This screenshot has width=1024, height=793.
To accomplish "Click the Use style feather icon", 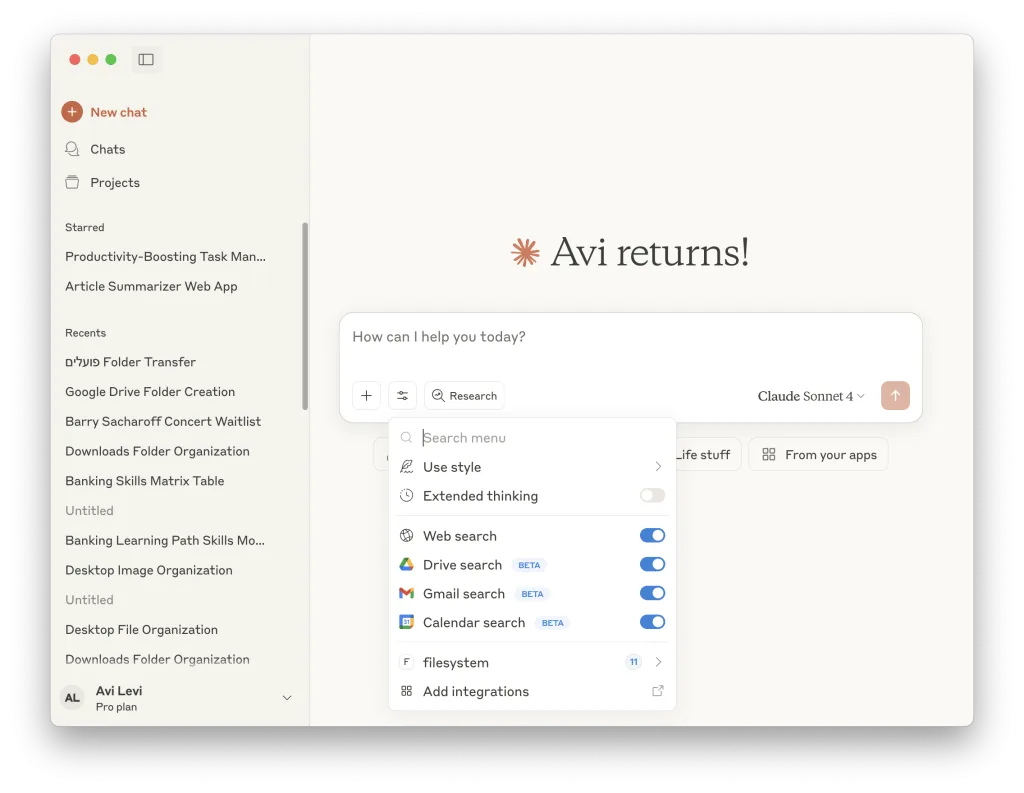I will click(x=406, y=466).
